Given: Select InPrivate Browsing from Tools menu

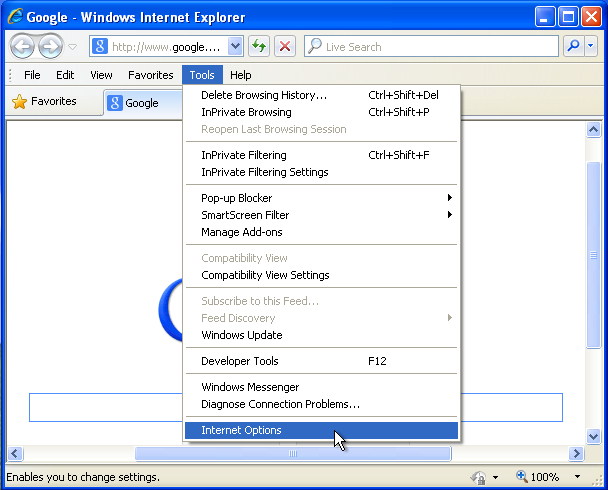Looking at the screenshot, I should tap(321, 112).
